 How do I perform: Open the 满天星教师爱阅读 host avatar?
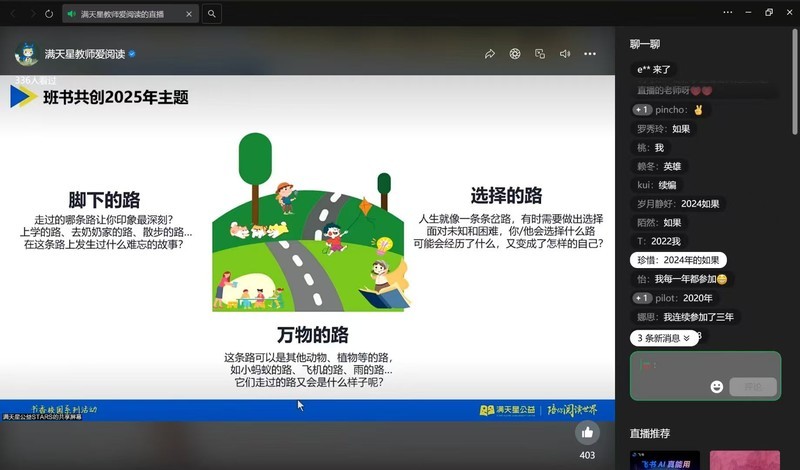pos(26,54)
